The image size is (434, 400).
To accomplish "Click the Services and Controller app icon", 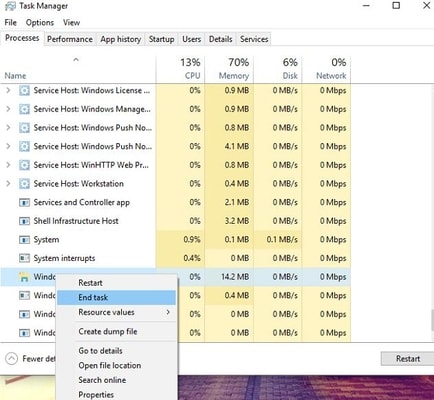I will click(24, 202).
